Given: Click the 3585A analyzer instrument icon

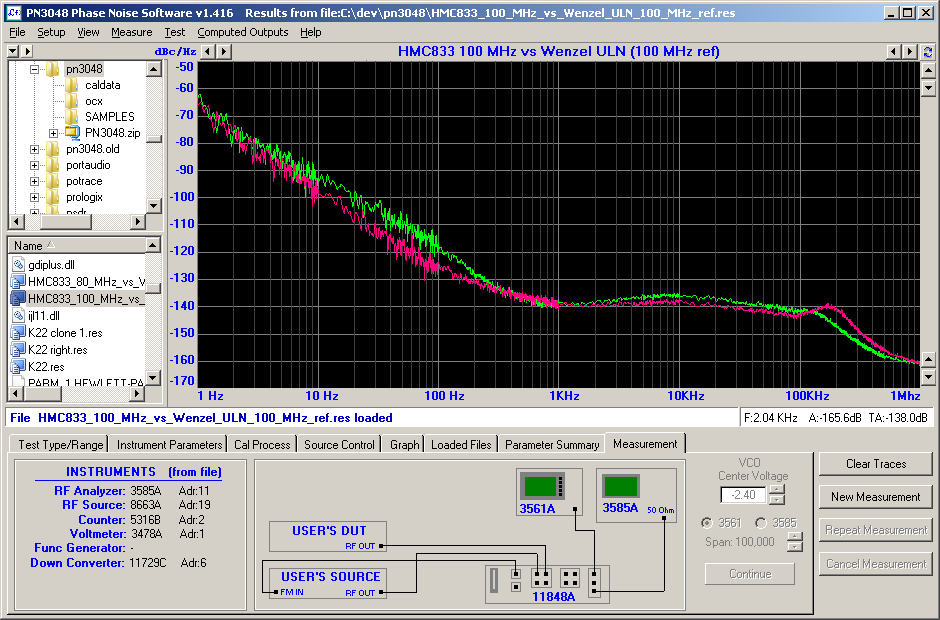Looking at the screenshot, I should [620, 485].
